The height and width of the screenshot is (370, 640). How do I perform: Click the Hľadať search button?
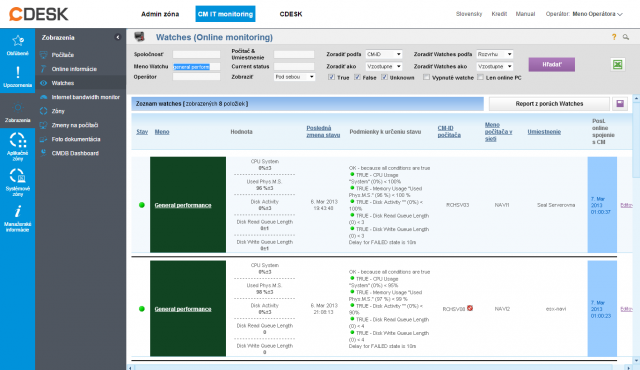[x=552, y=64]
